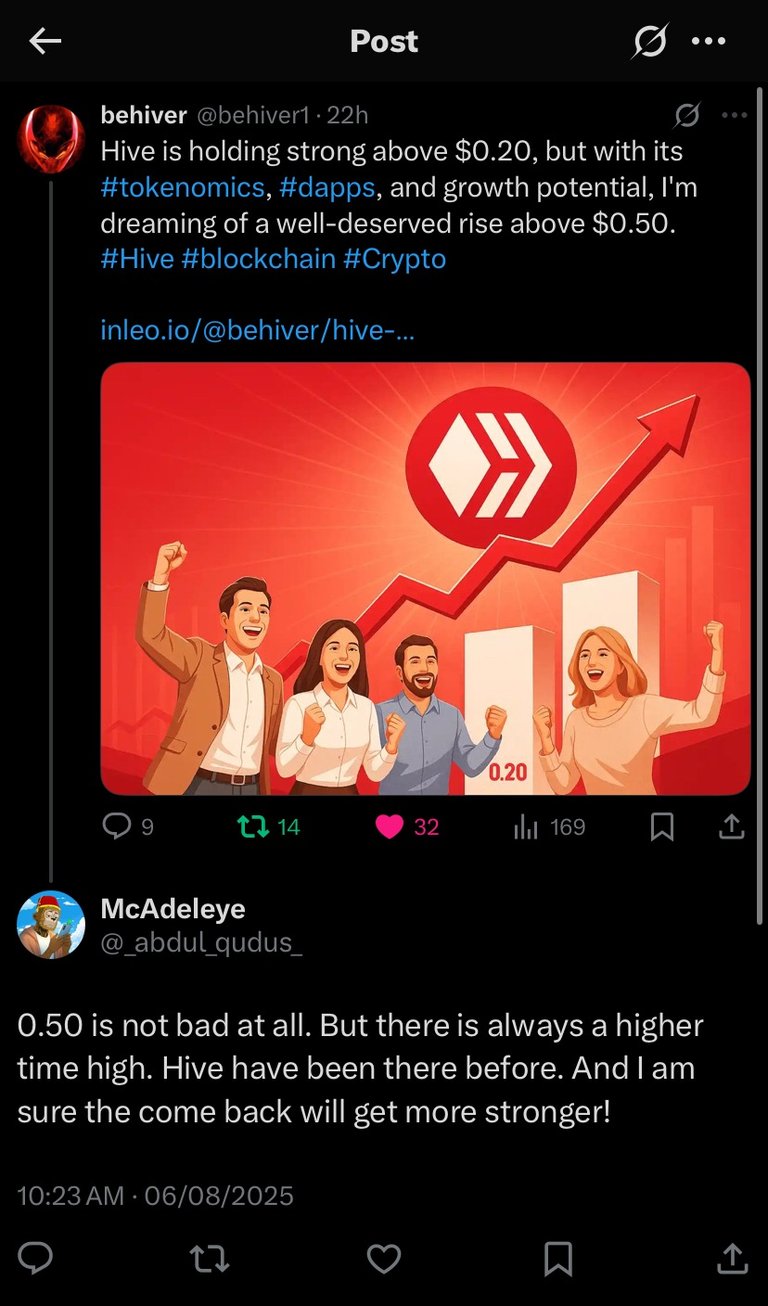The width and height of the screenshot is (768, 1306).
Task: Open the header three-dot more menu
Action: point(709,41)
